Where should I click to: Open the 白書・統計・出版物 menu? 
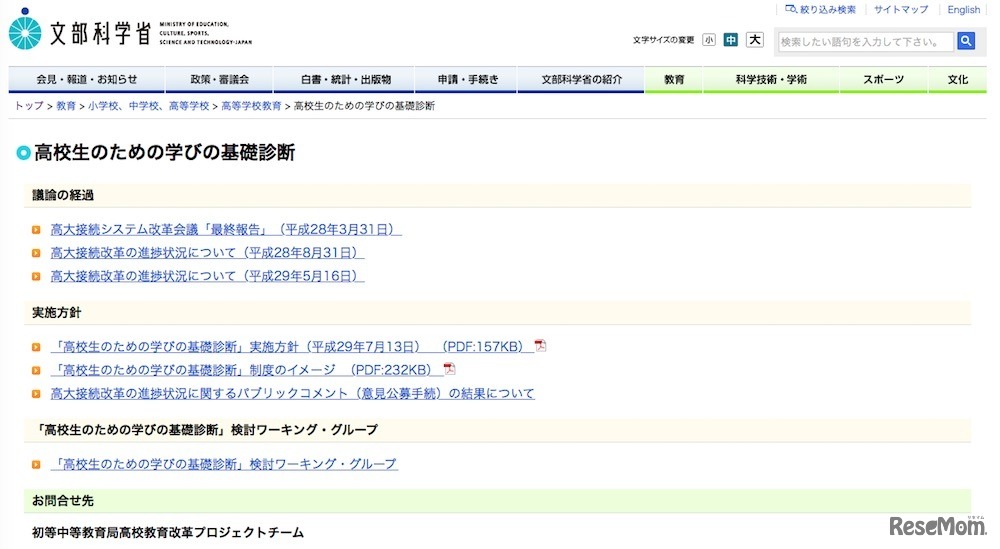coord(345,80)
